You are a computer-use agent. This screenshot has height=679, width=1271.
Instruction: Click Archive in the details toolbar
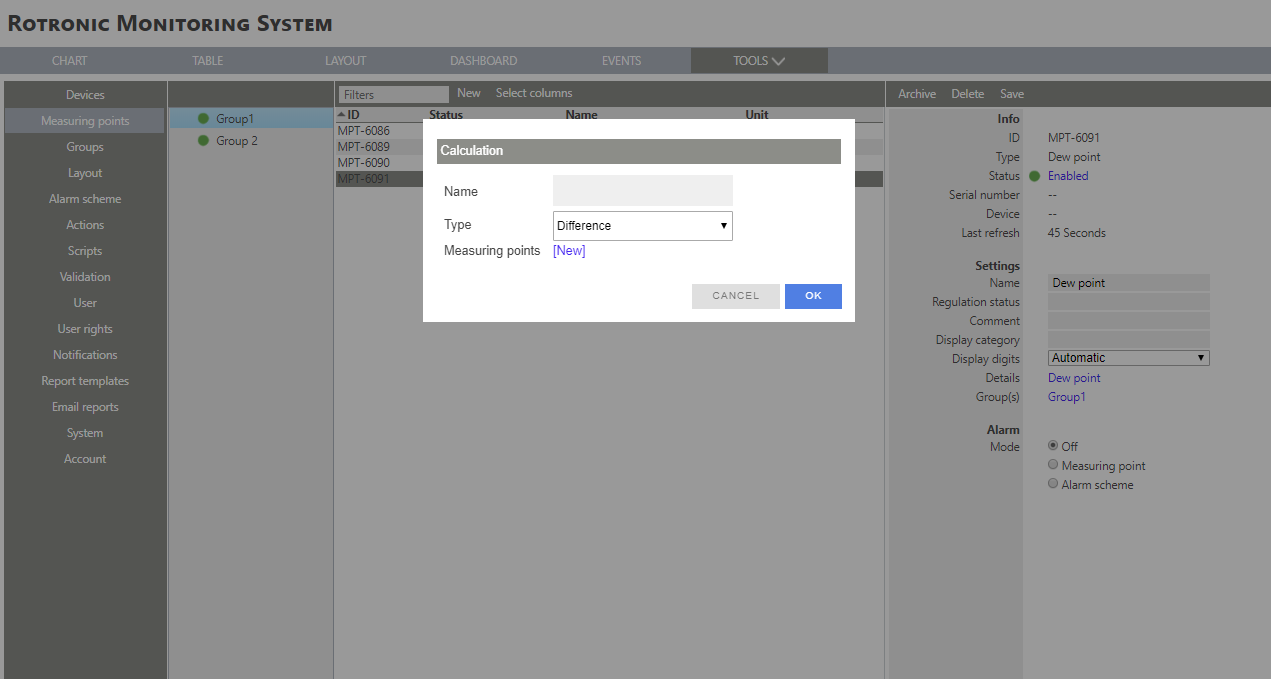tap(917, 94)
